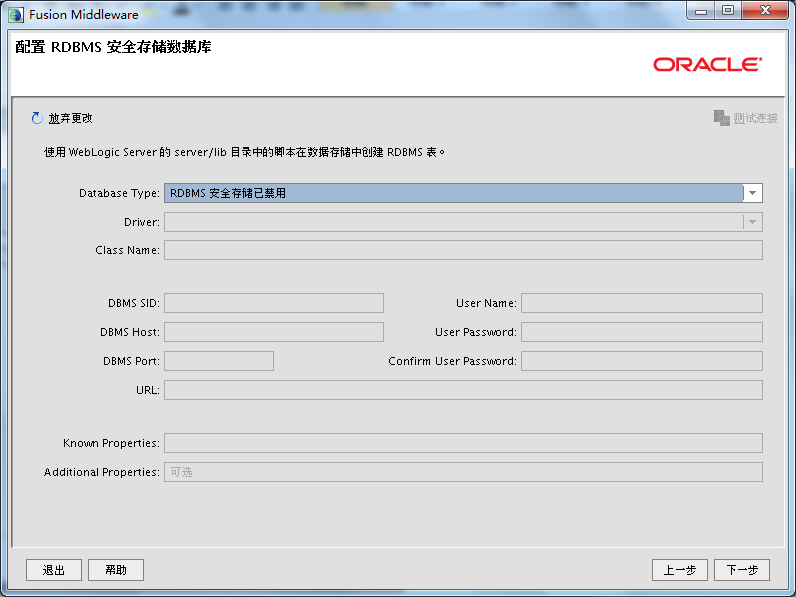Viewport: 796px width, 597px height.
Task: Minimize the Fusion Middleware window
Action: coord(701,11)
